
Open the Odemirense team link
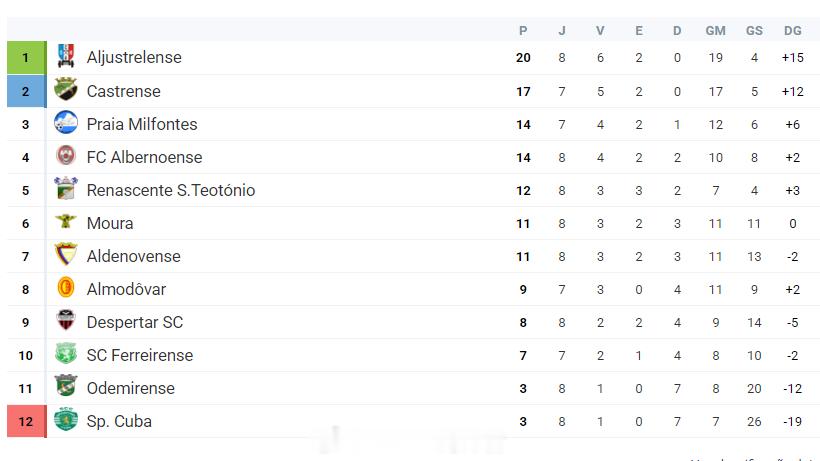pyautogui.click(x=131, y=388)
